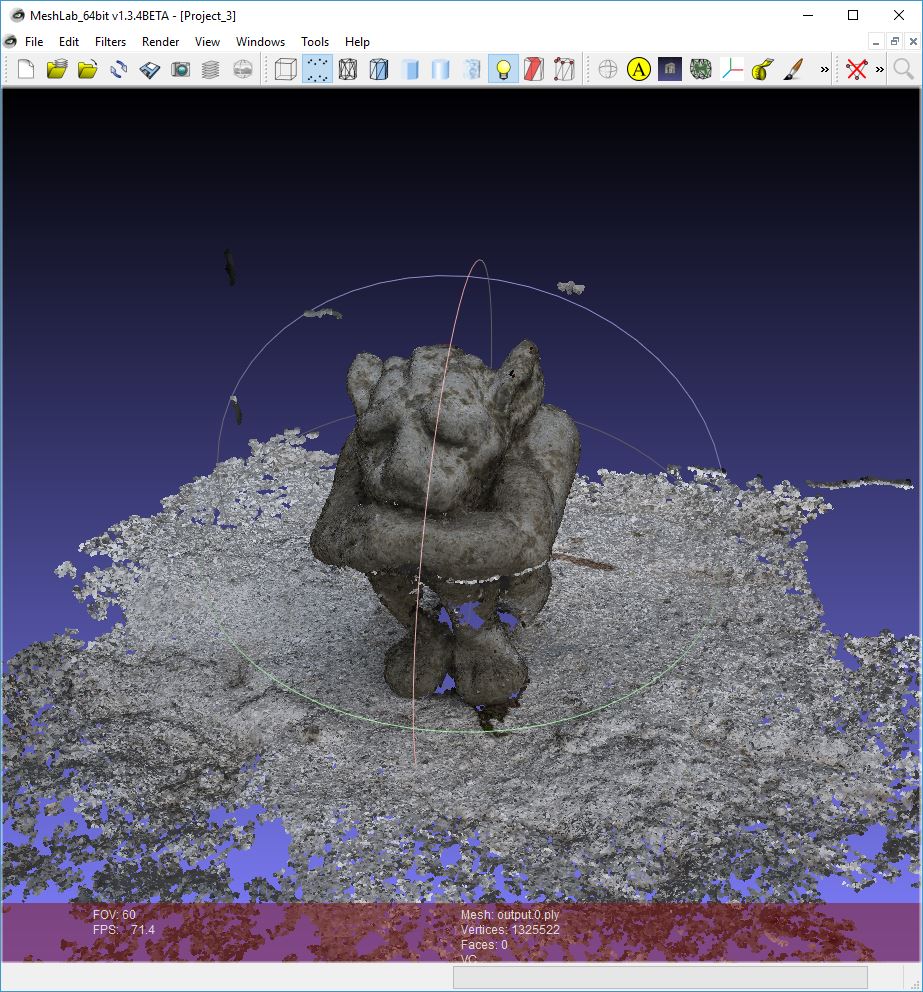
Task: Enable the text annotation tool
Action: [637, 68]
